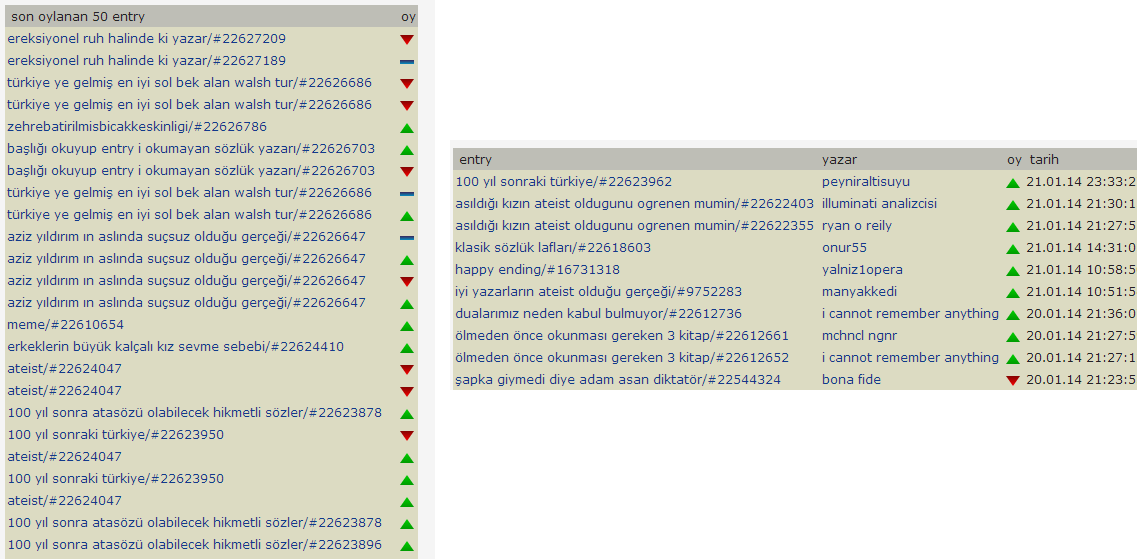
Task: Click red downvote arrow beside entry #22627209
Action: click(x=406, y=39)
